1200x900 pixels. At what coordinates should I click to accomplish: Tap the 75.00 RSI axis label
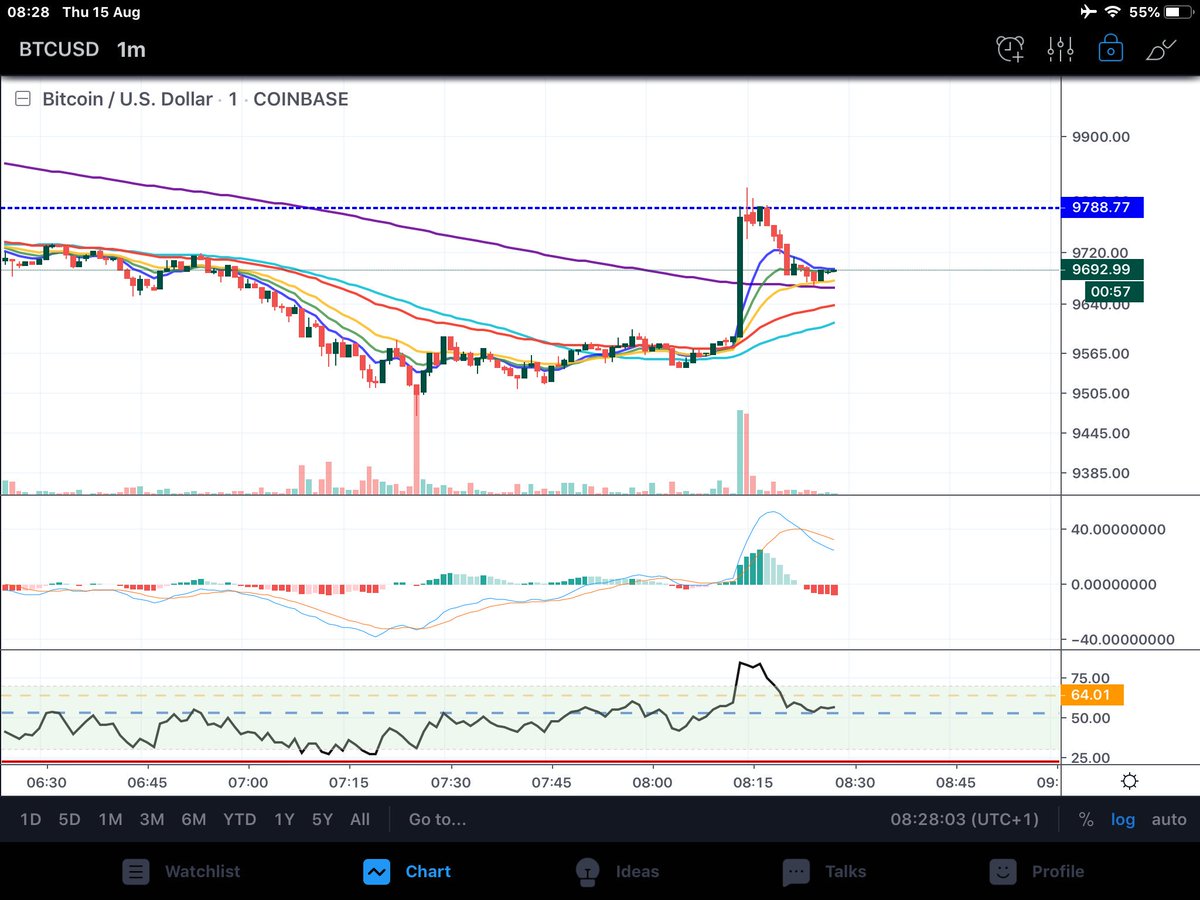pos(1091,678)
